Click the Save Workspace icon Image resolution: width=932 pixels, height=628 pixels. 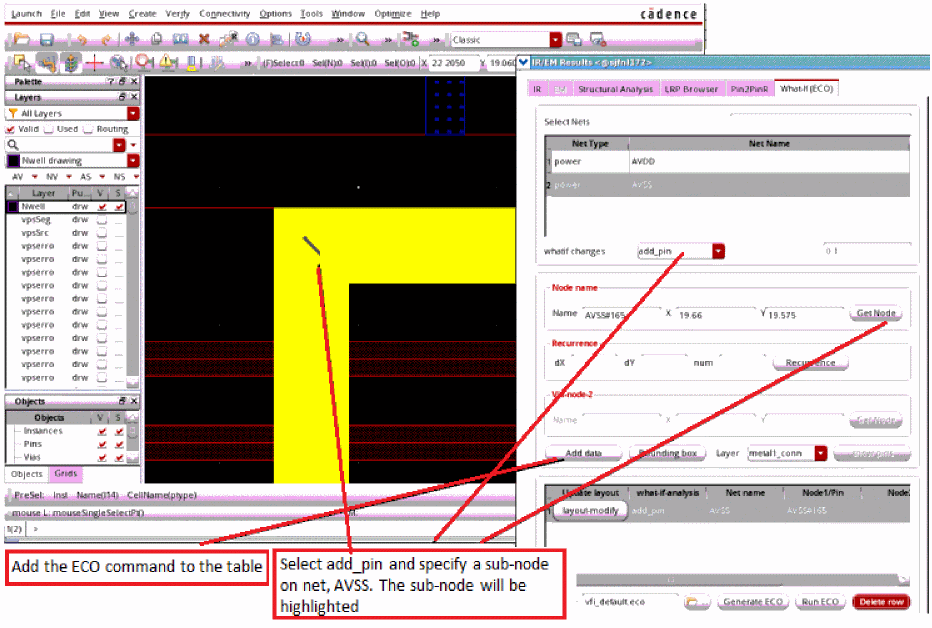pos(574,40)
